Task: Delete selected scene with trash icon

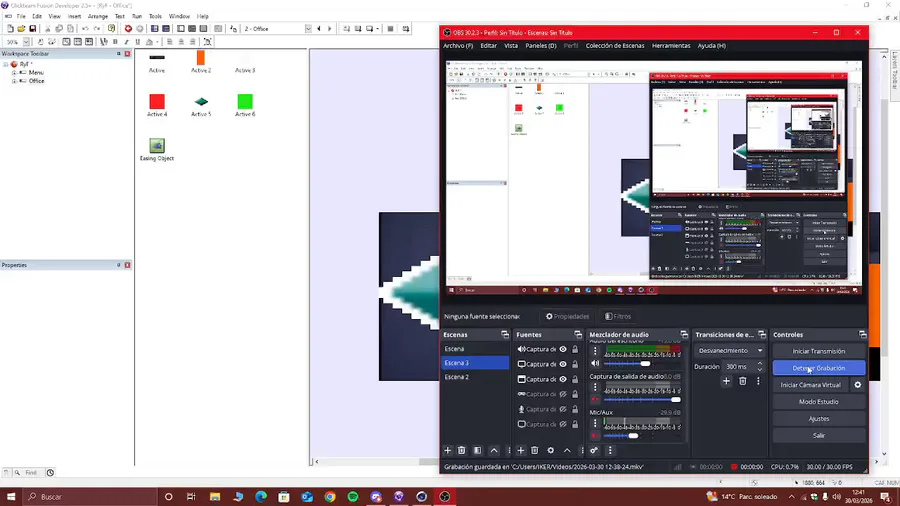Action: click(x=461, y=451)
